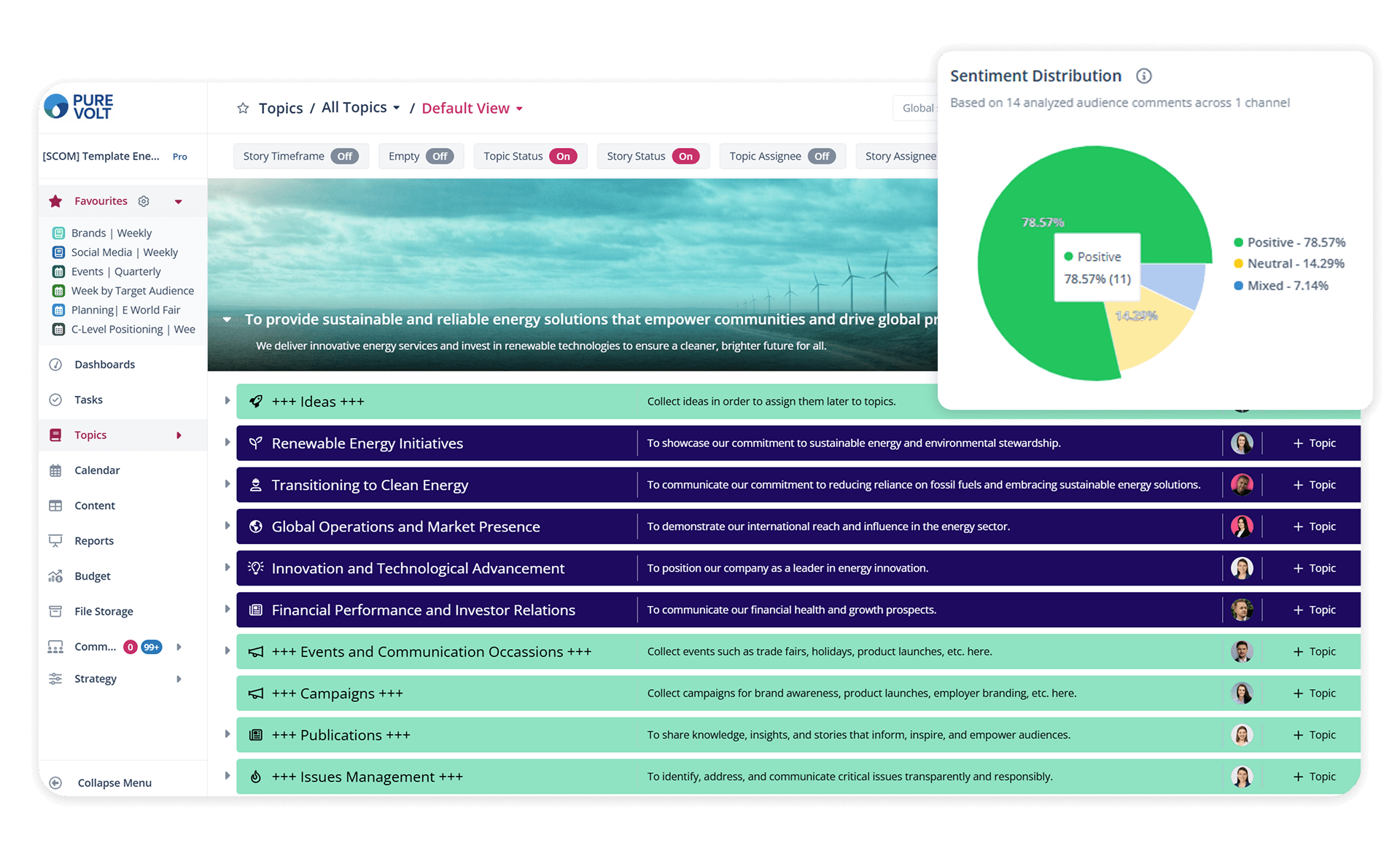Toggle Story Timeframe filter Off switch
The height and width of the screenshot is (851, 1400).
point(345,156)
